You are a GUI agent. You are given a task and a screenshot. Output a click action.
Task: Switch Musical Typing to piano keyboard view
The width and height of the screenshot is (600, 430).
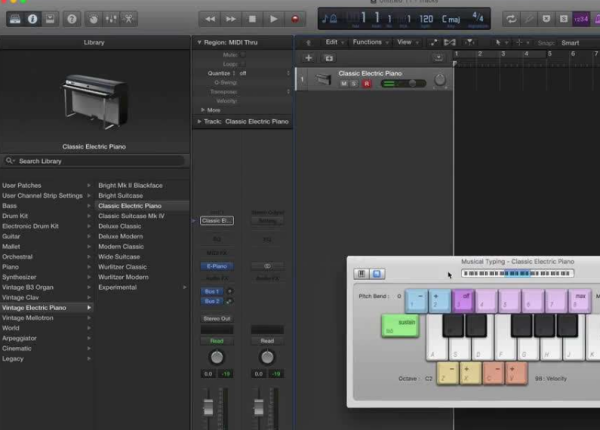click(x=361, y=274)
